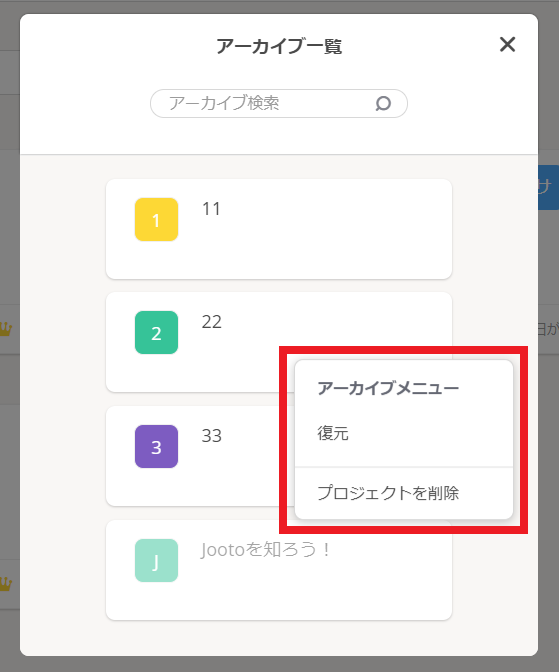Viewport: 559px width, 672px height.
Task: Open the archived project named 11
Action: point(211,209)
